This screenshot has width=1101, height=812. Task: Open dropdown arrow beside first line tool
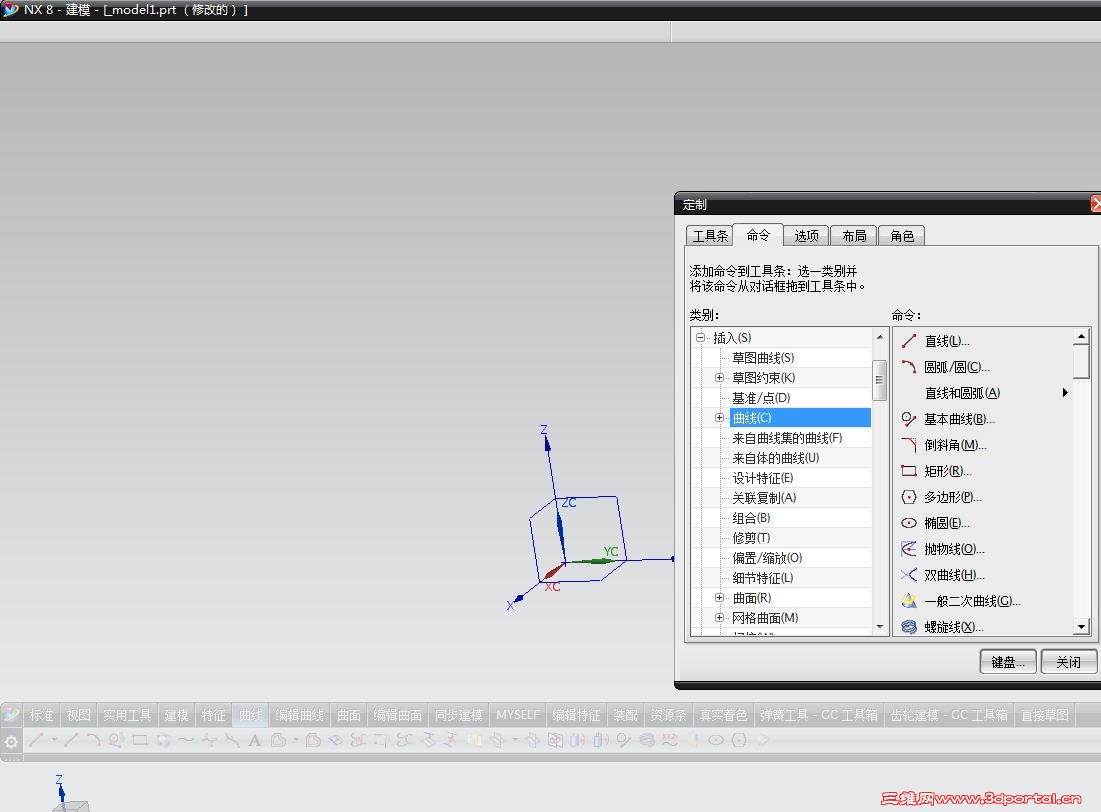pyautogui.click(x=54, y=740)
